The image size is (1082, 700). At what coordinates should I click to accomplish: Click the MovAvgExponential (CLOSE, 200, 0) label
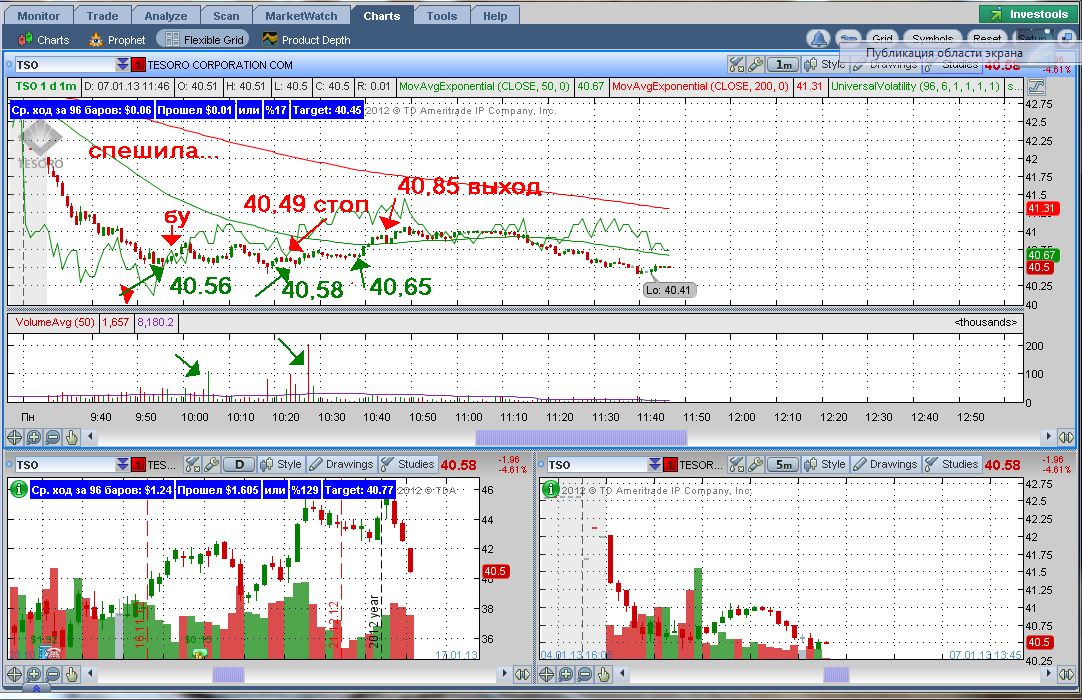pos(700,86)
